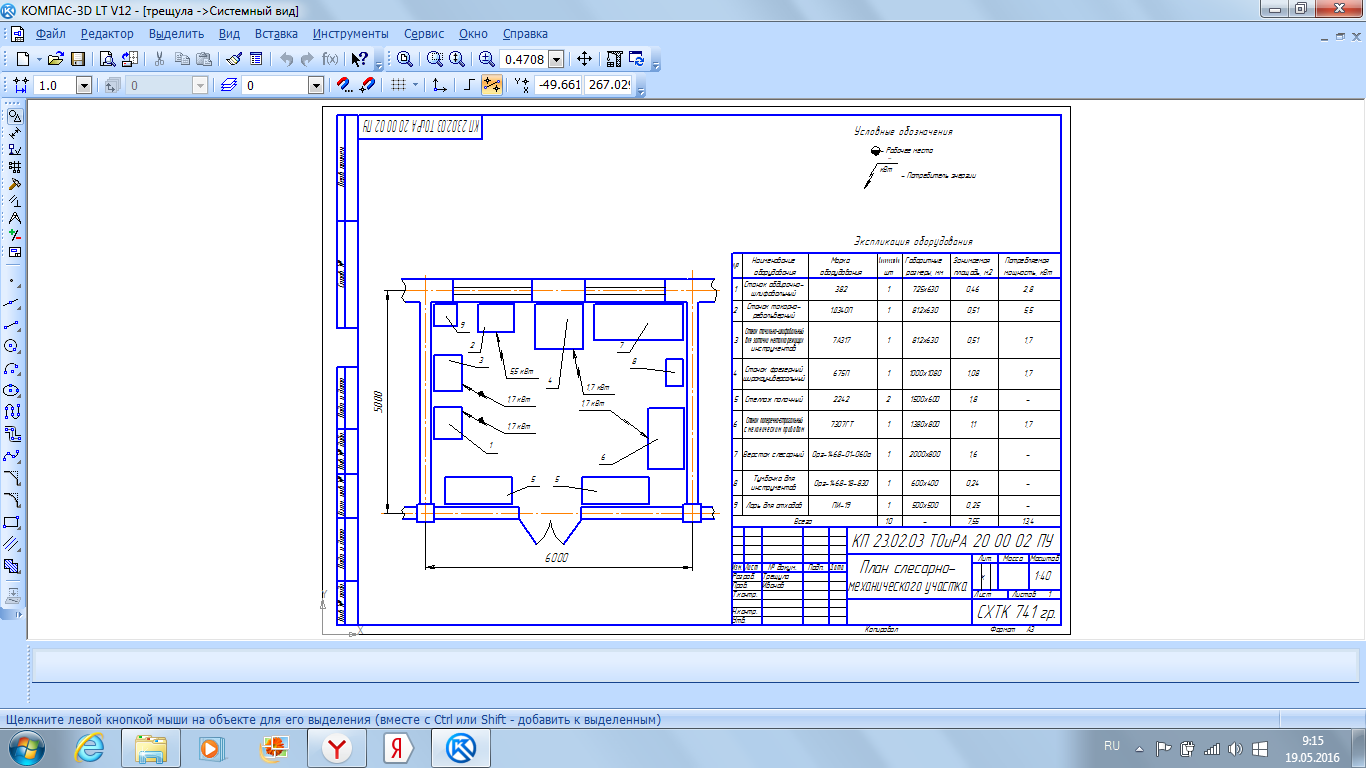
Task: Open the snap settings magnet icon
Action: point(345,86)
